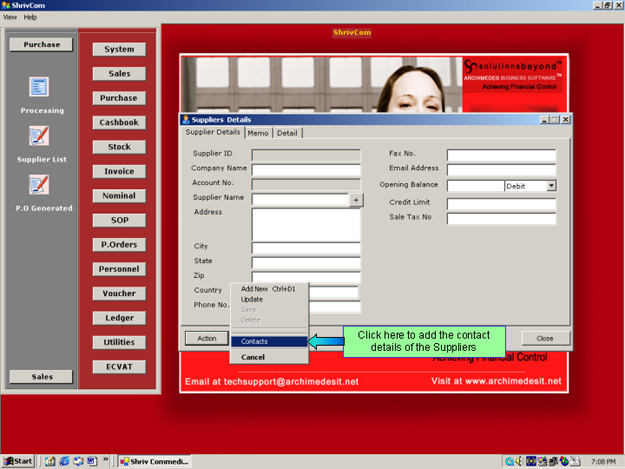Expand the Debit opening balance dropdown

point(551,186)
